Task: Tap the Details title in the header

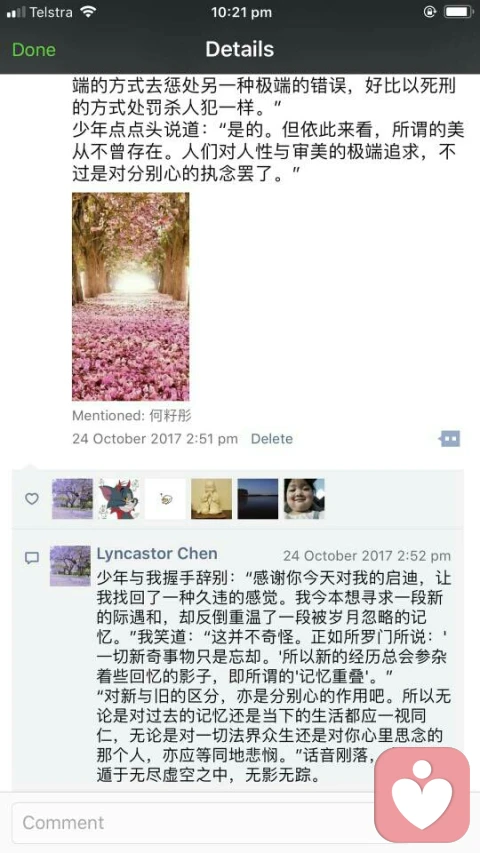Action: (x=239, y=50)
